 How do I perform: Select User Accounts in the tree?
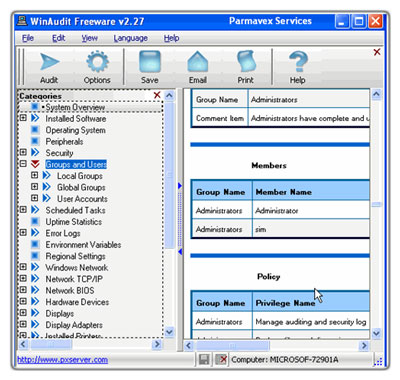(82, 199)
